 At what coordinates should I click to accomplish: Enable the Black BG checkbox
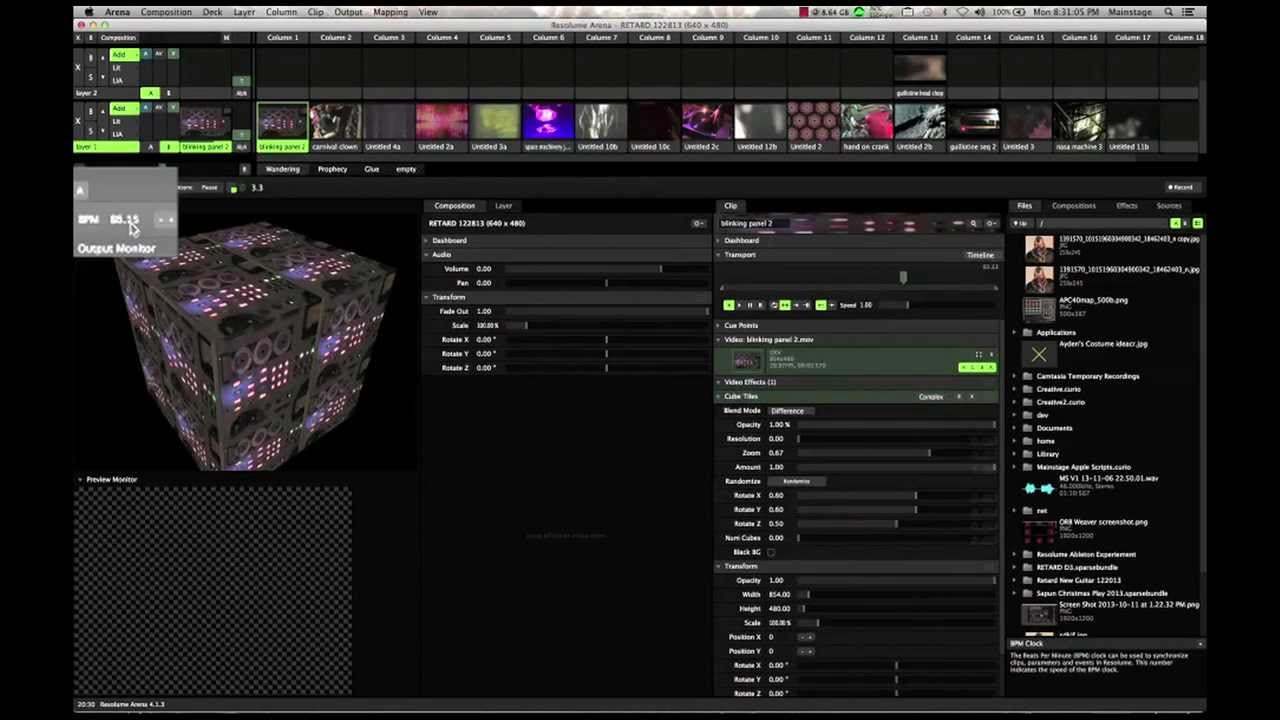[x=771, y=552]
